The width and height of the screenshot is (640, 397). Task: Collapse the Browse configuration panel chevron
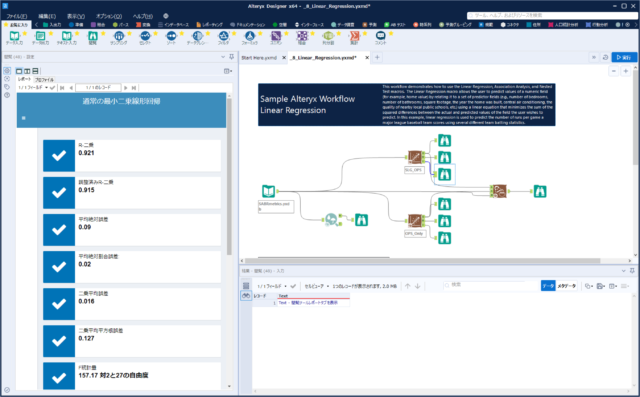(x=223, y=57)
